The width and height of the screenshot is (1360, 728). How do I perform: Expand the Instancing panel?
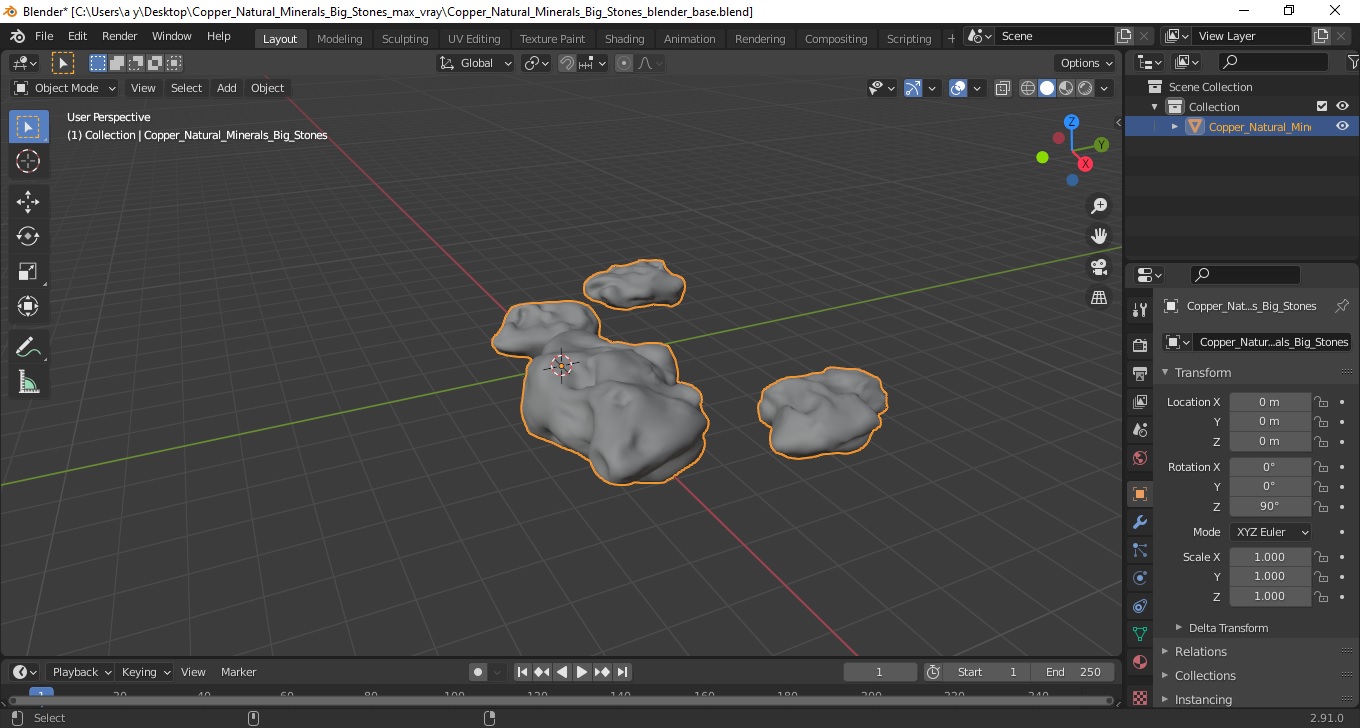point(1203,699)
